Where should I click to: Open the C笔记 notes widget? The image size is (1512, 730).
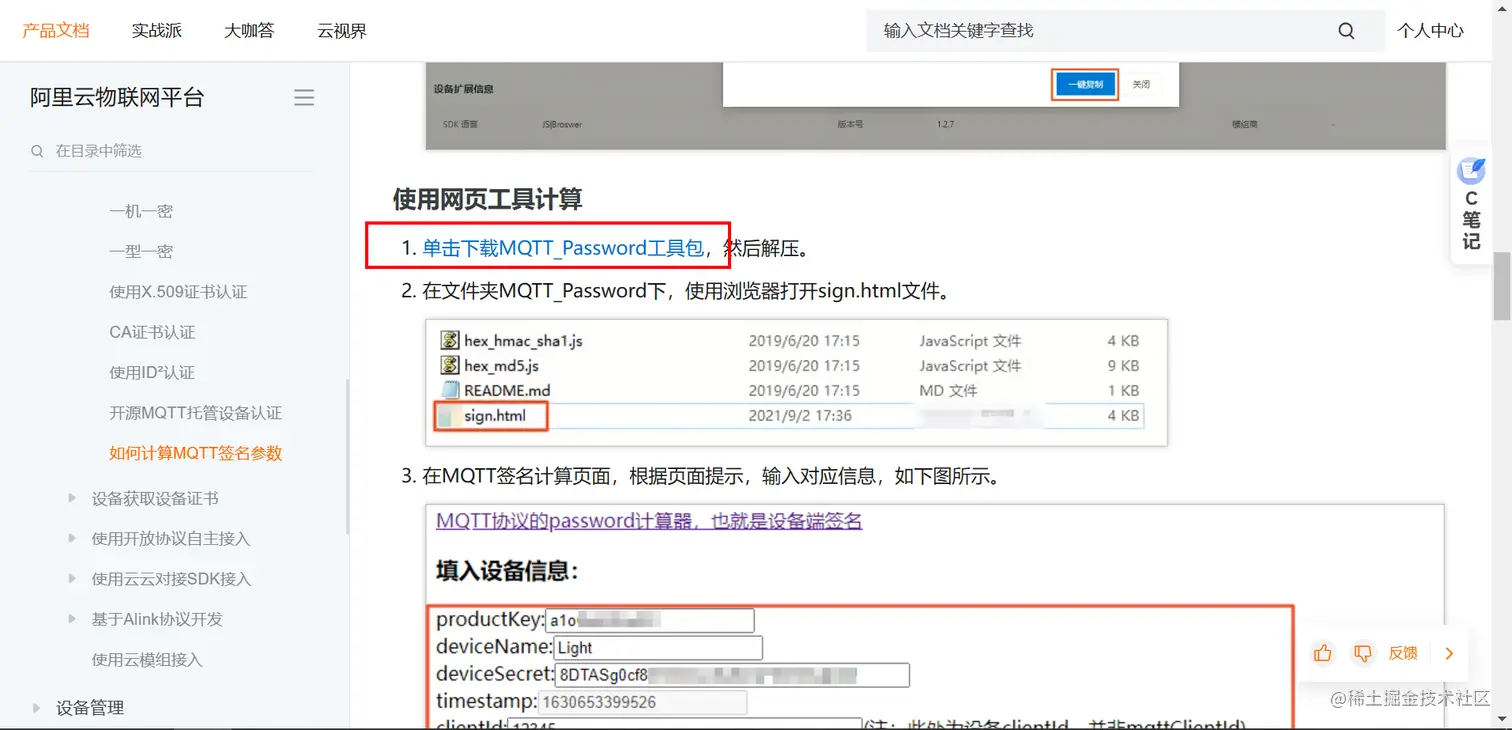coord(1471,206)
